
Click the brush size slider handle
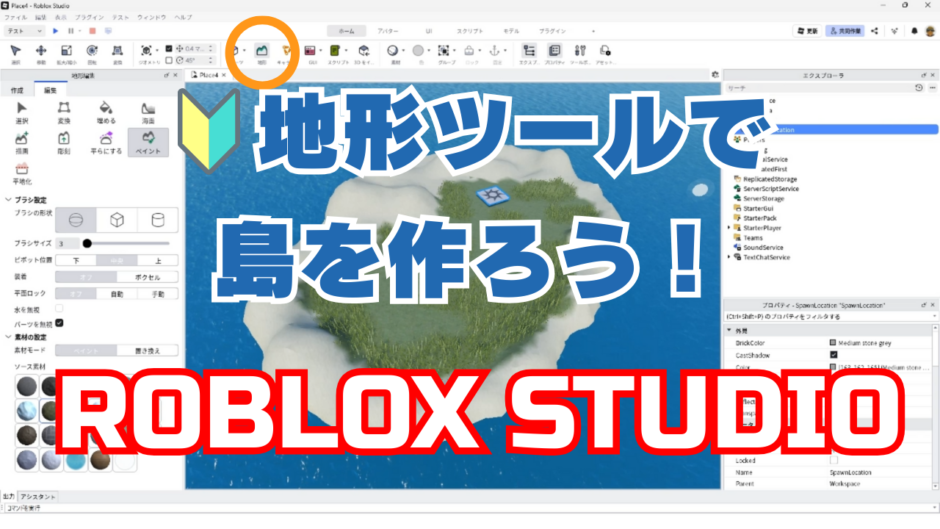point(87,243)
